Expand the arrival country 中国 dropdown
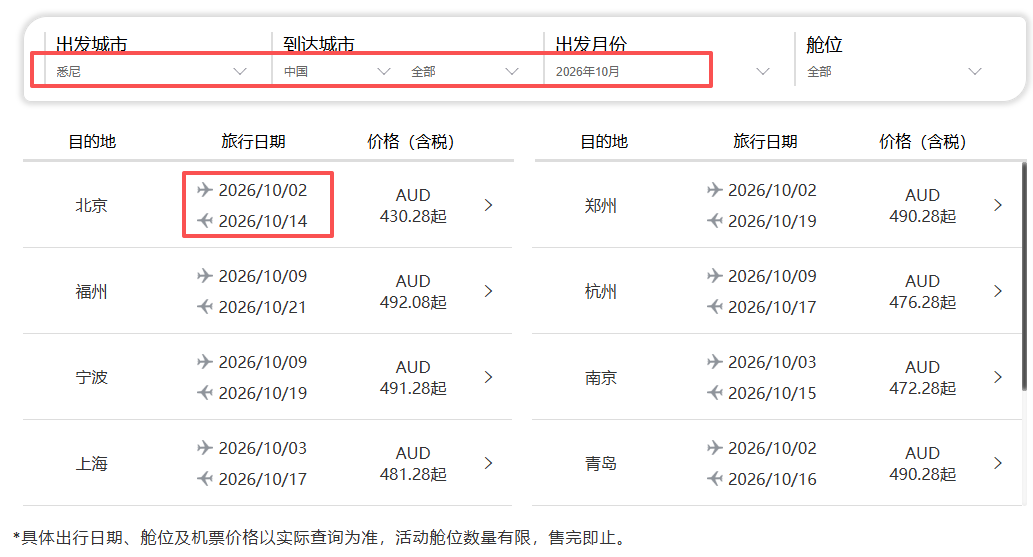 point(383,72)
